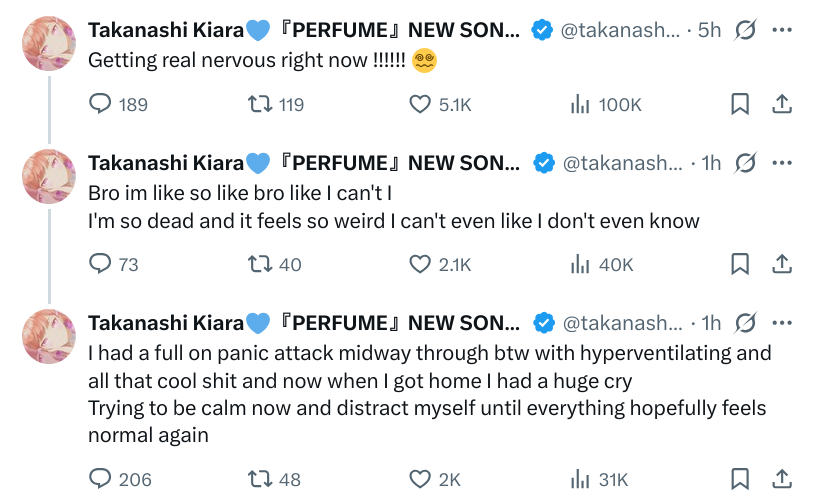This screenshot has height=503, width=815.
Task: Reply to the 'Bro im like' tweet
Action: (101, 264)
